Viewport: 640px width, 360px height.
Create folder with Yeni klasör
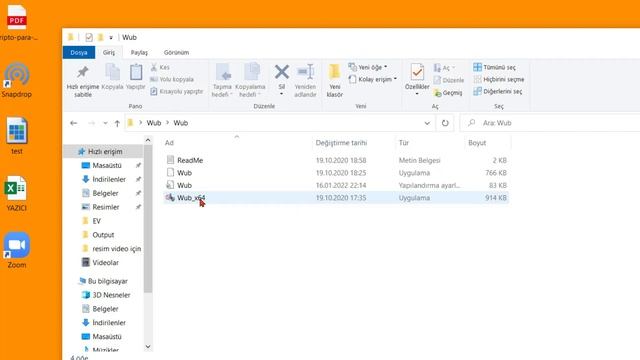click(335, 81)
